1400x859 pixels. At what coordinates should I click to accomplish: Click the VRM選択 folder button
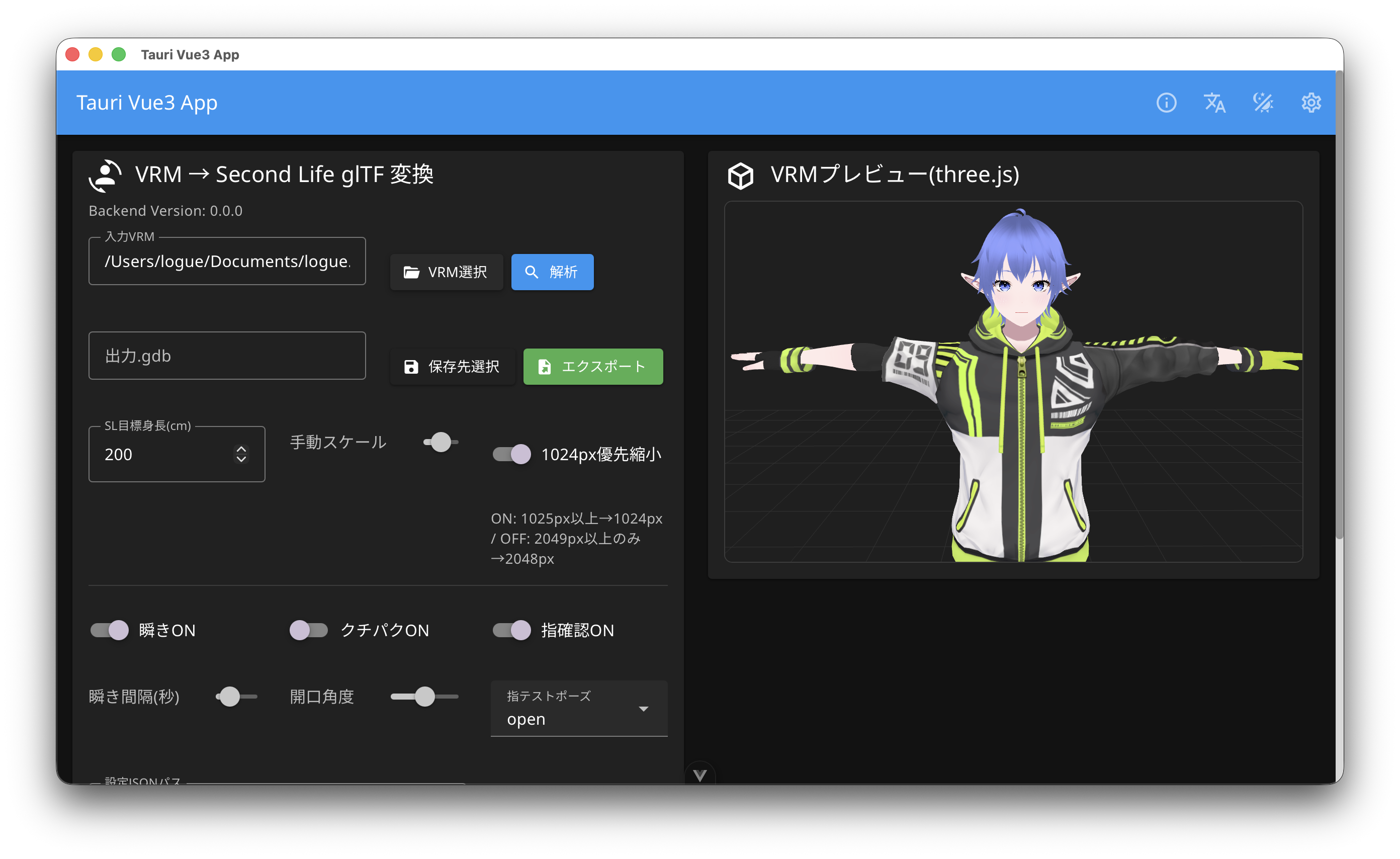(446, 272)
